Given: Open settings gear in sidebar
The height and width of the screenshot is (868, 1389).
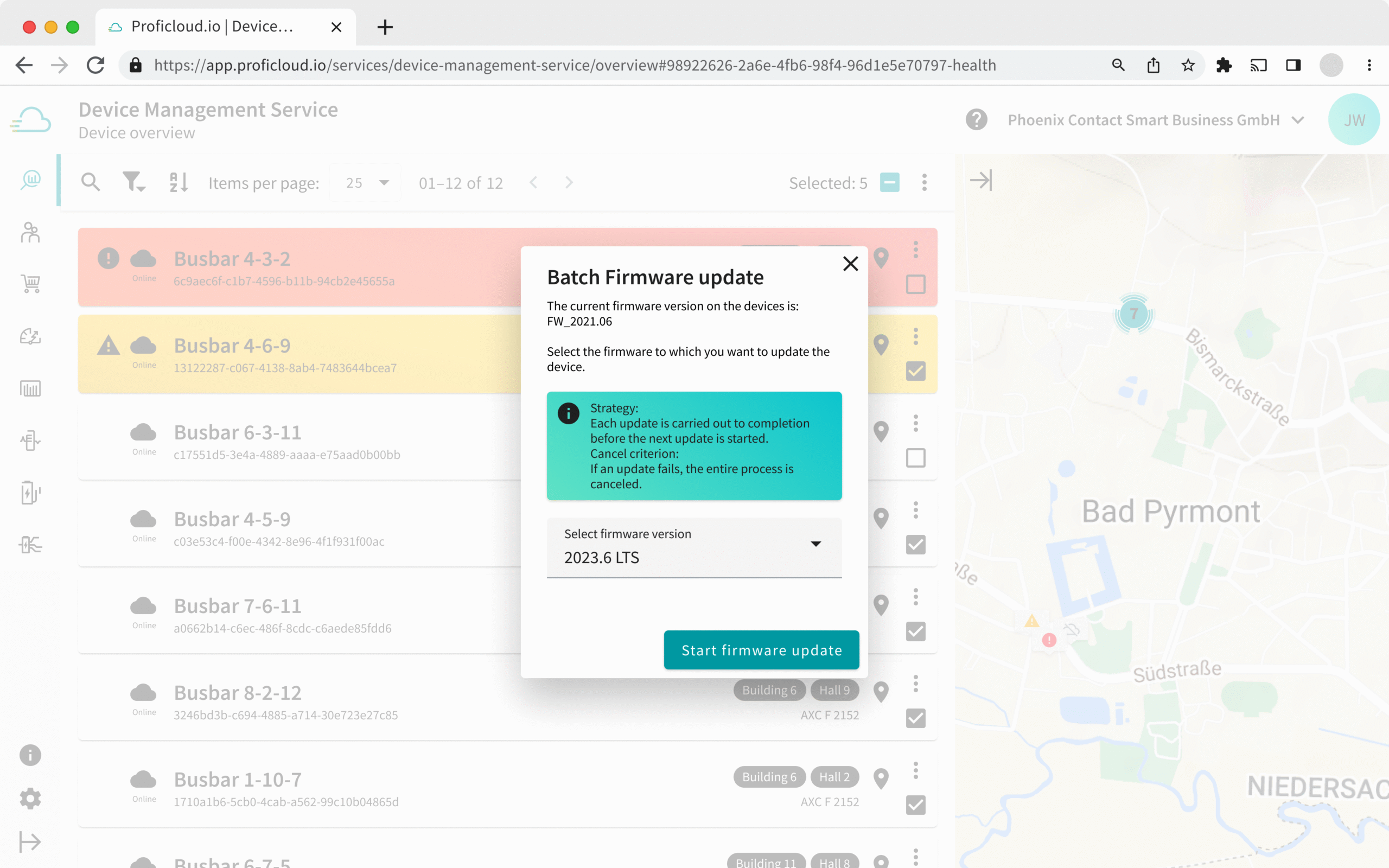Looking at the screenshot, I should (x=30, y=799).
